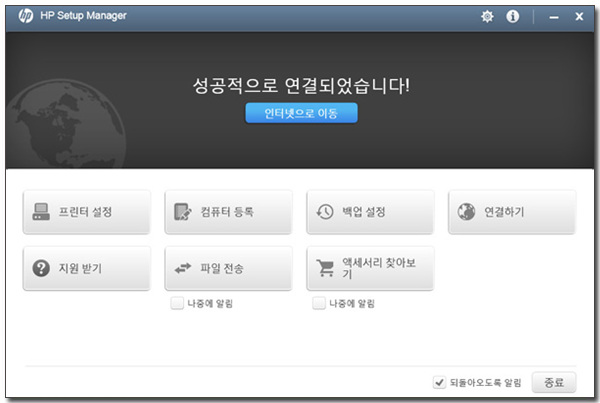The height and width of the screenshot is (403, 600).
Task: Select the 백업 설정 clock icon
Action: (x=325, y=212)
